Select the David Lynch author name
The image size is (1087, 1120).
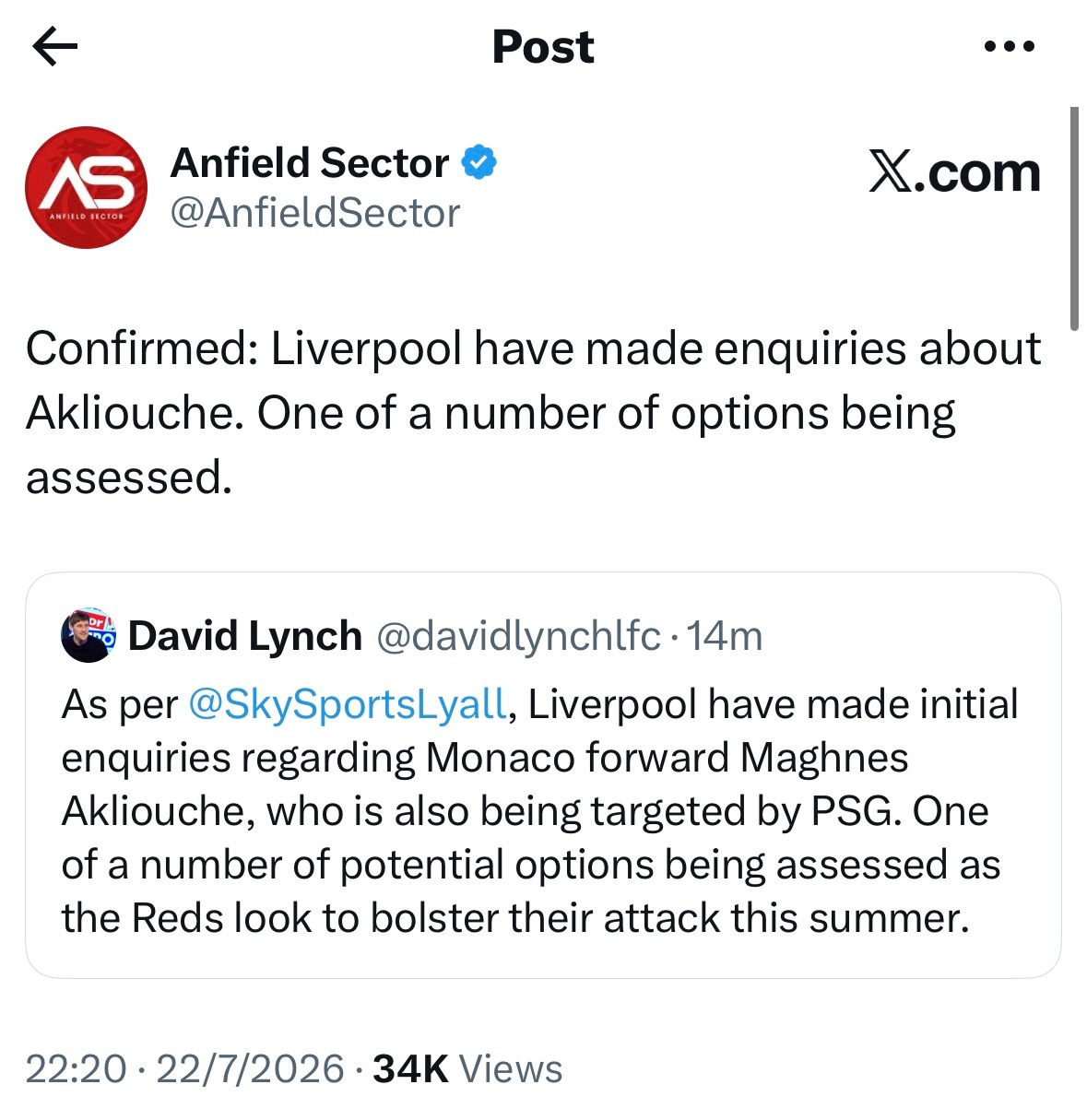(x=244, y=636)
